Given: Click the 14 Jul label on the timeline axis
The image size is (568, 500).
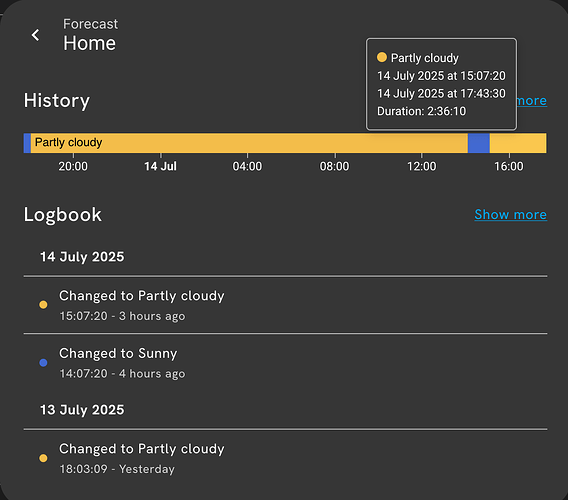Looking at the screenshot, I should [x=160, y=166].
